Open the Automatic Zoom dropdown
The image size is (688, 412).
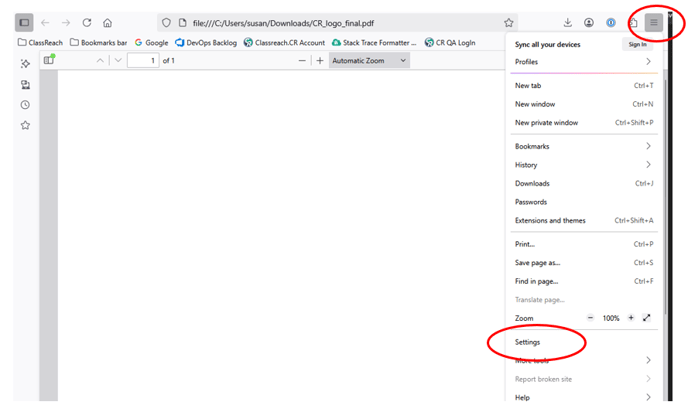click(369, 61)
